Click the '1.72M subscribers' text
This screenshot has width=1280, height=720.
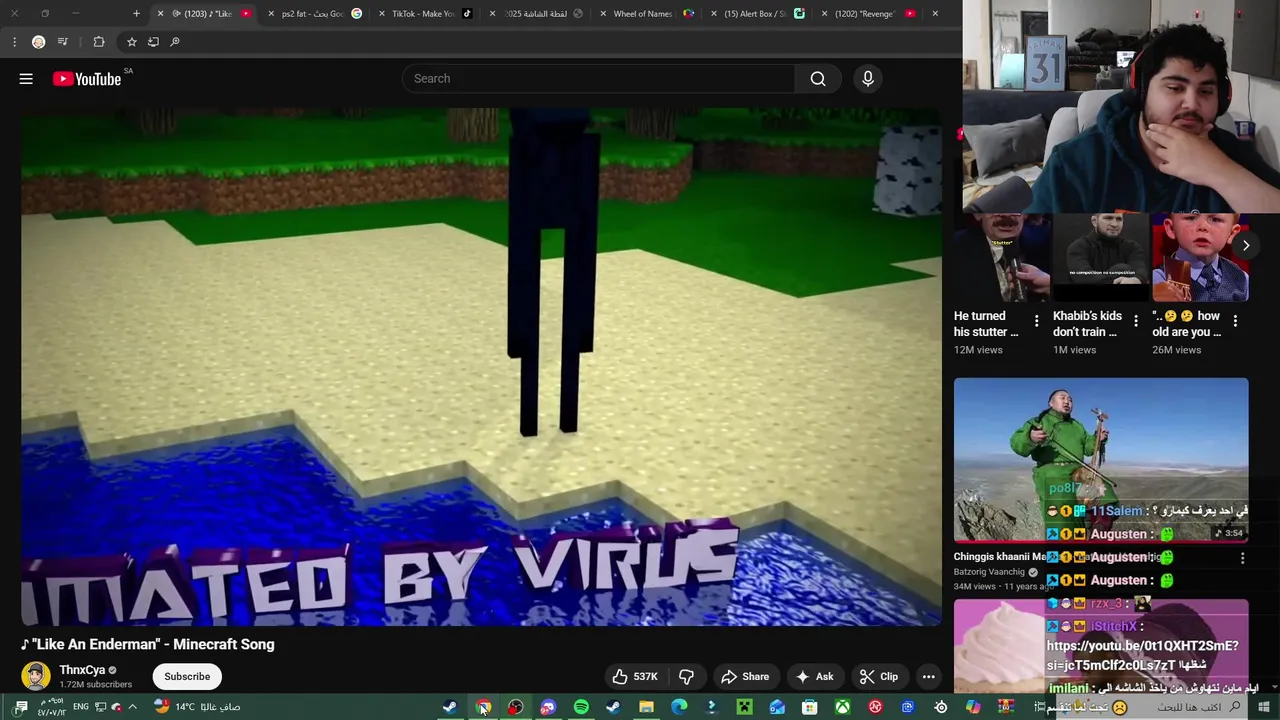96,685
